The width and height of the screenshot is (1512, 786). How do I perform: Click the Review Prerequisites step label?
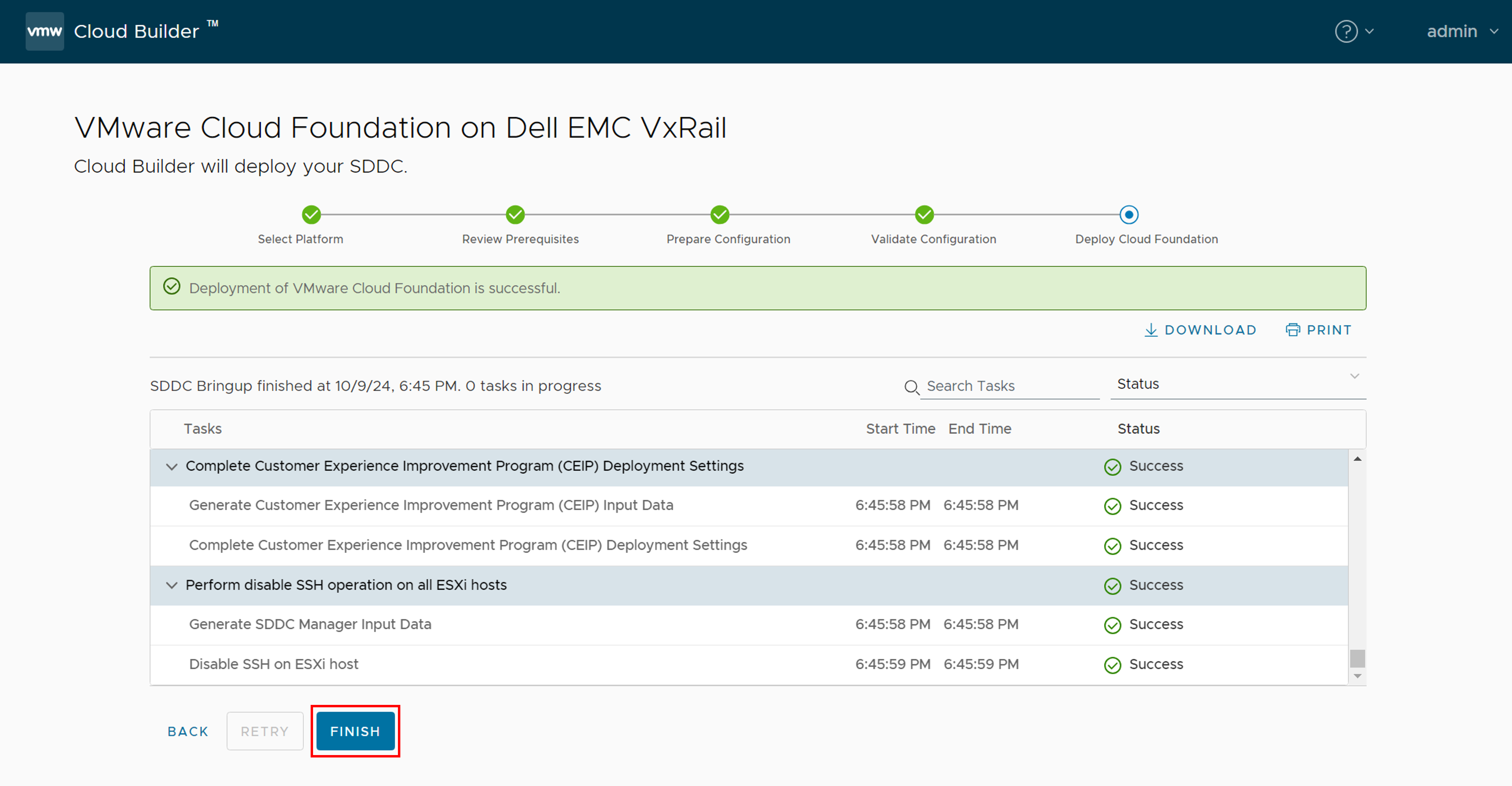pos(520,239)
